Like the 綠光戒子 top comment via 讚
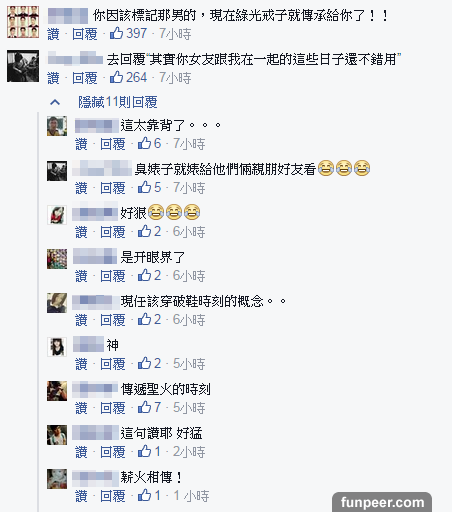 [x=53, y=34]
